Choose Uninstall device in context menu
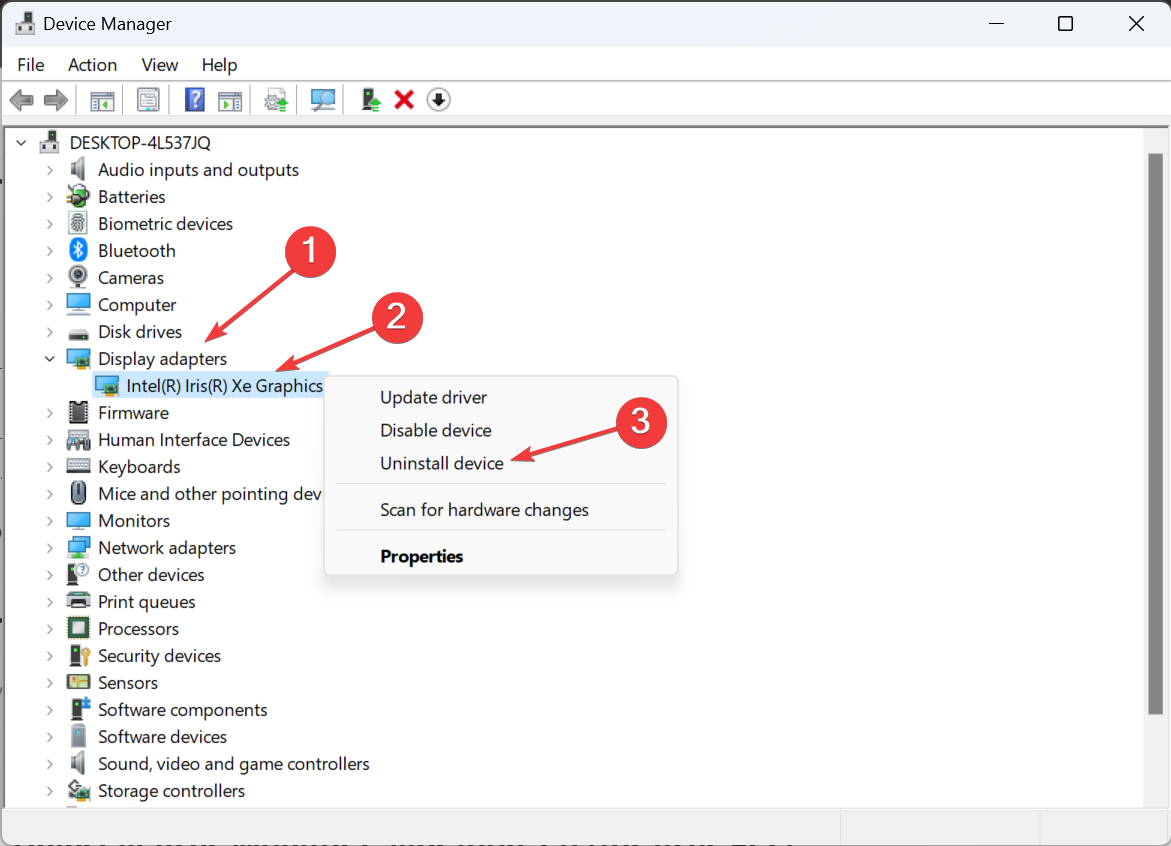This screenshot has height=846, width=1171. tap(441, 463)
